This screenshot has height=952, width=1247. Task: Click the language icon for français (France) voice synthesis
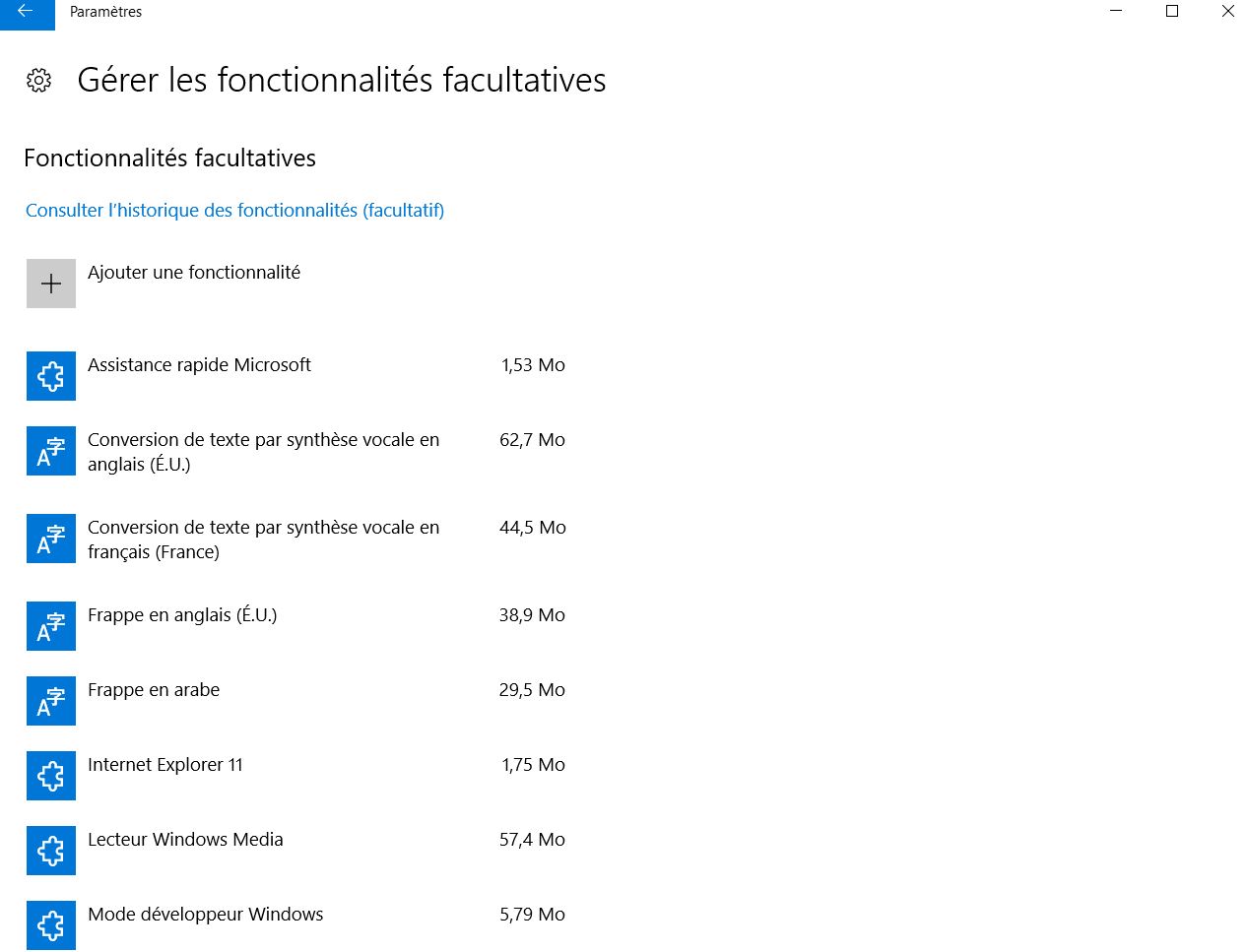51,539
